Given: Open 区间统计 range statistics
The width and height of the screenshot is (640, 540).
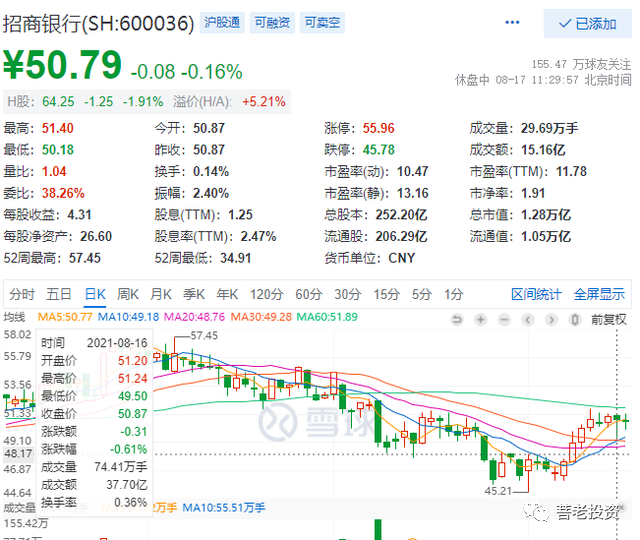Looking at the screenshot, I should pyautogui.click(x=536, y=294).
